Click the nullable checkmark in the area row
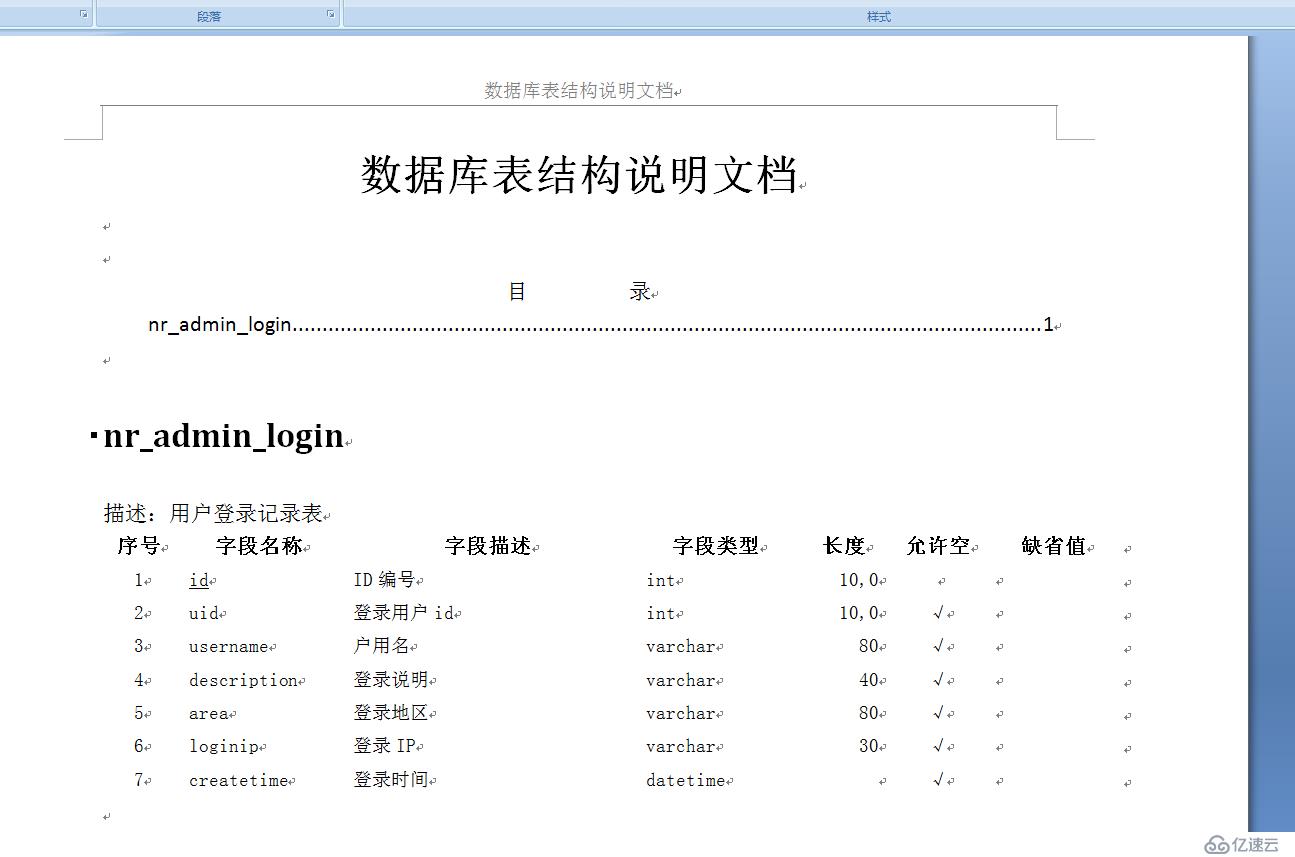Image resolution: width=1295 pixels, height=857 pixels. [x=938, y=713]
